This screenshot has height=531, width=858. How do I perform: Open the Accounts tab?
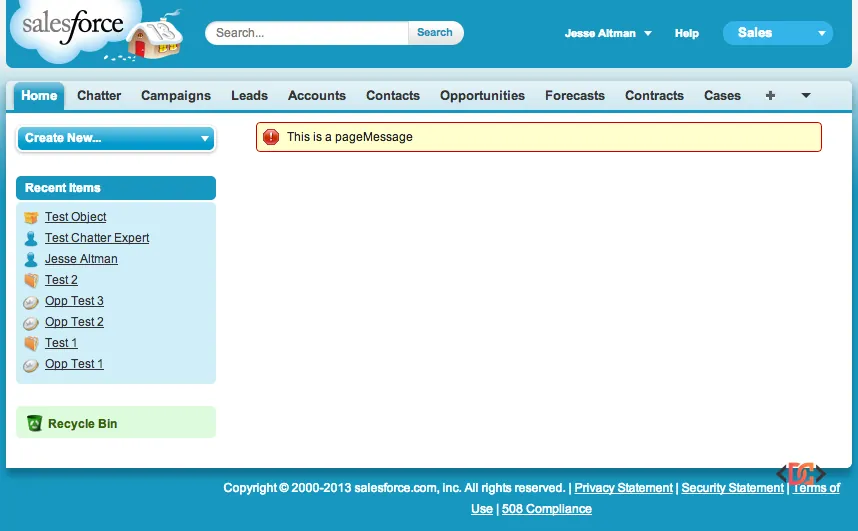[x=317, y=96]
